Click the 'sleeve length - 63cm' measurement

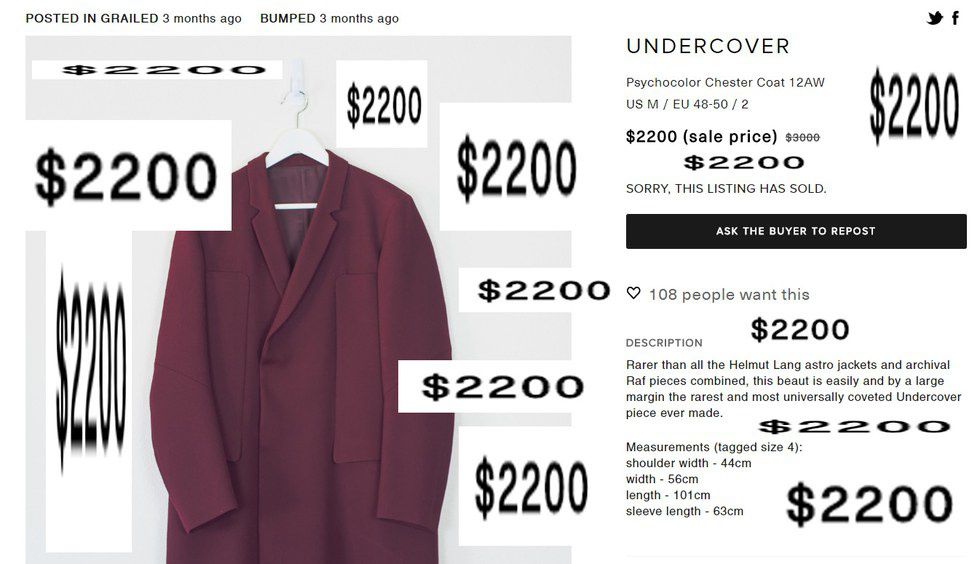[x=684, y=511]
